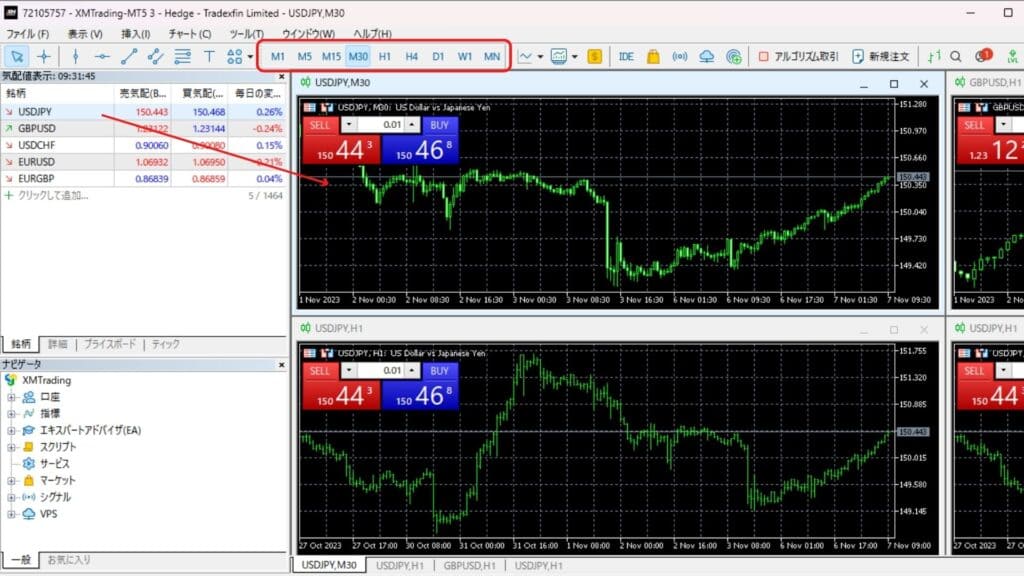Switch timeframe to W1
This screenshot has width=1024, height=576.
(464, 57)
